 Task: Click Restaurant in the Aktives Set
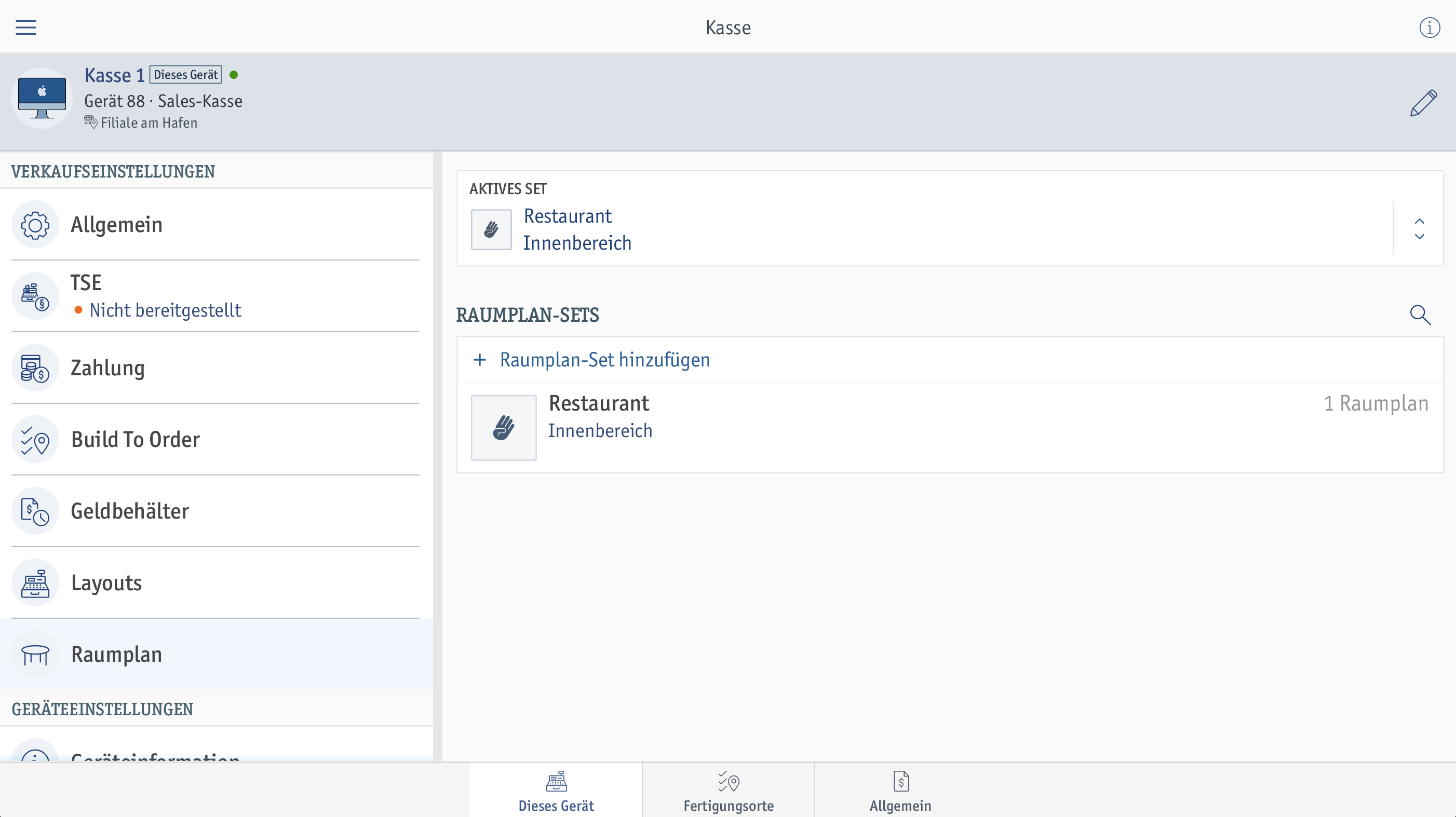[x=568, y=216]
